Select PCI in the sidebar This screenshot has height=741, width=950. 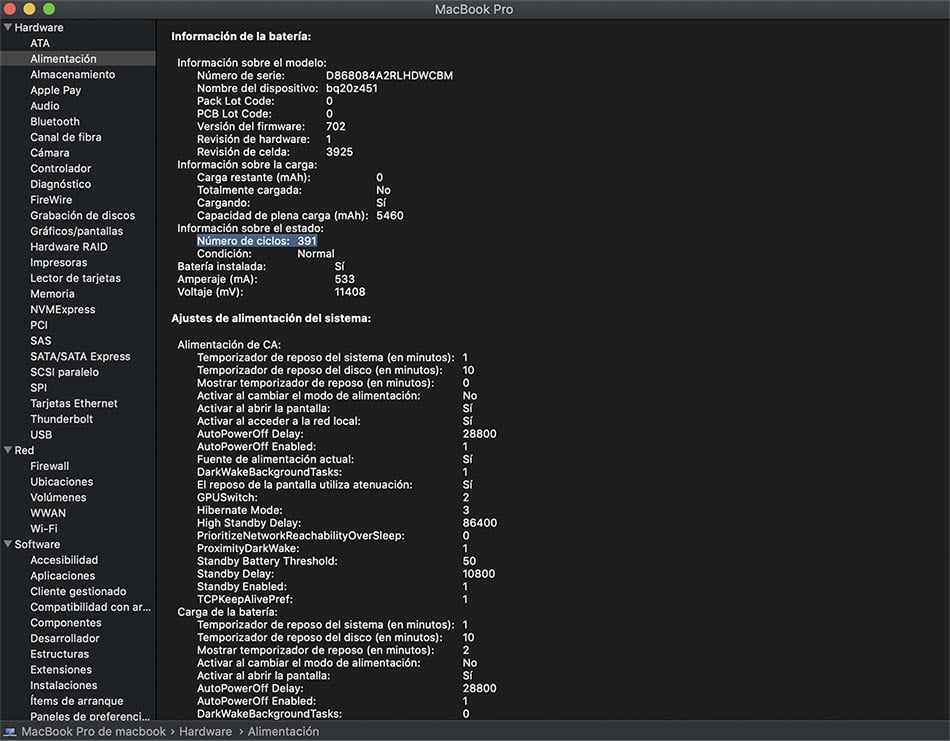(x=39, y=325)
